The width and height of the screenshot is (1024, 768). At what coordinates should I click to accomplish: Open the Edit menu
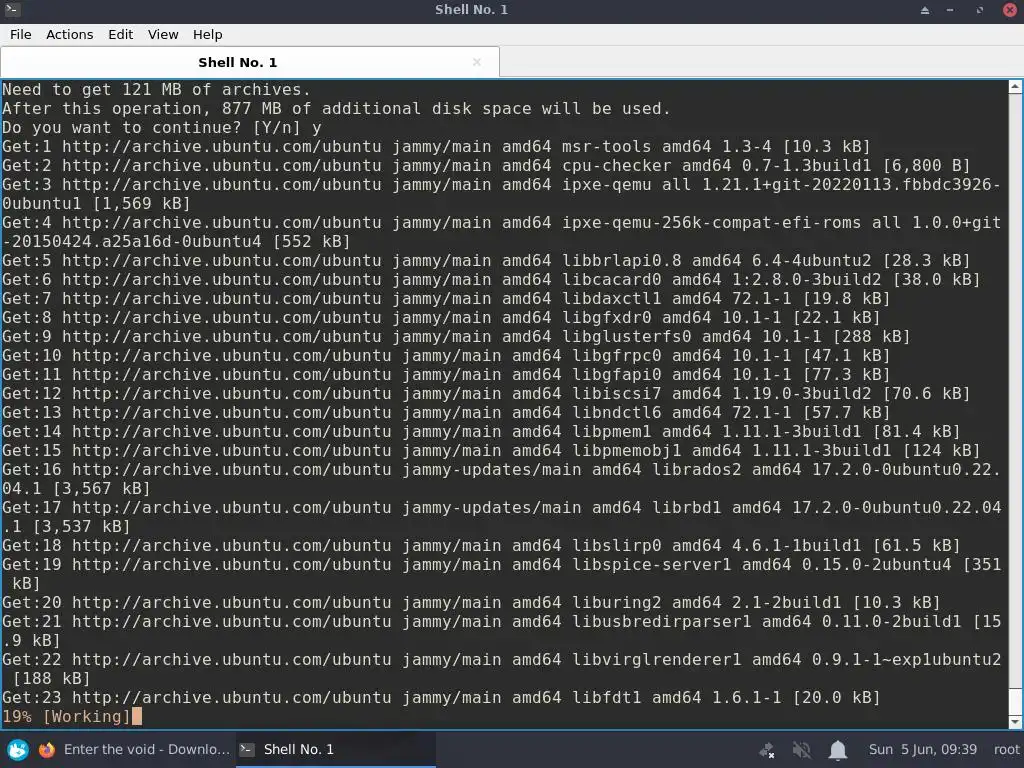coord(120,35)
